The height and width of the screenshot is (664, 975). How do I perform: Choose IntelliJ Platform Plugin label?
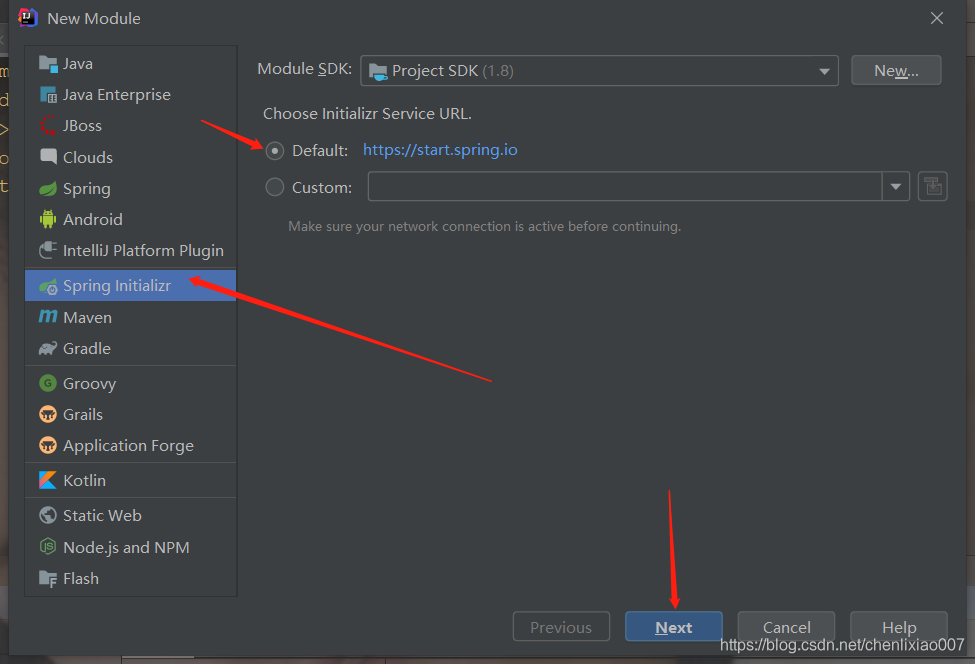[143, 251]
